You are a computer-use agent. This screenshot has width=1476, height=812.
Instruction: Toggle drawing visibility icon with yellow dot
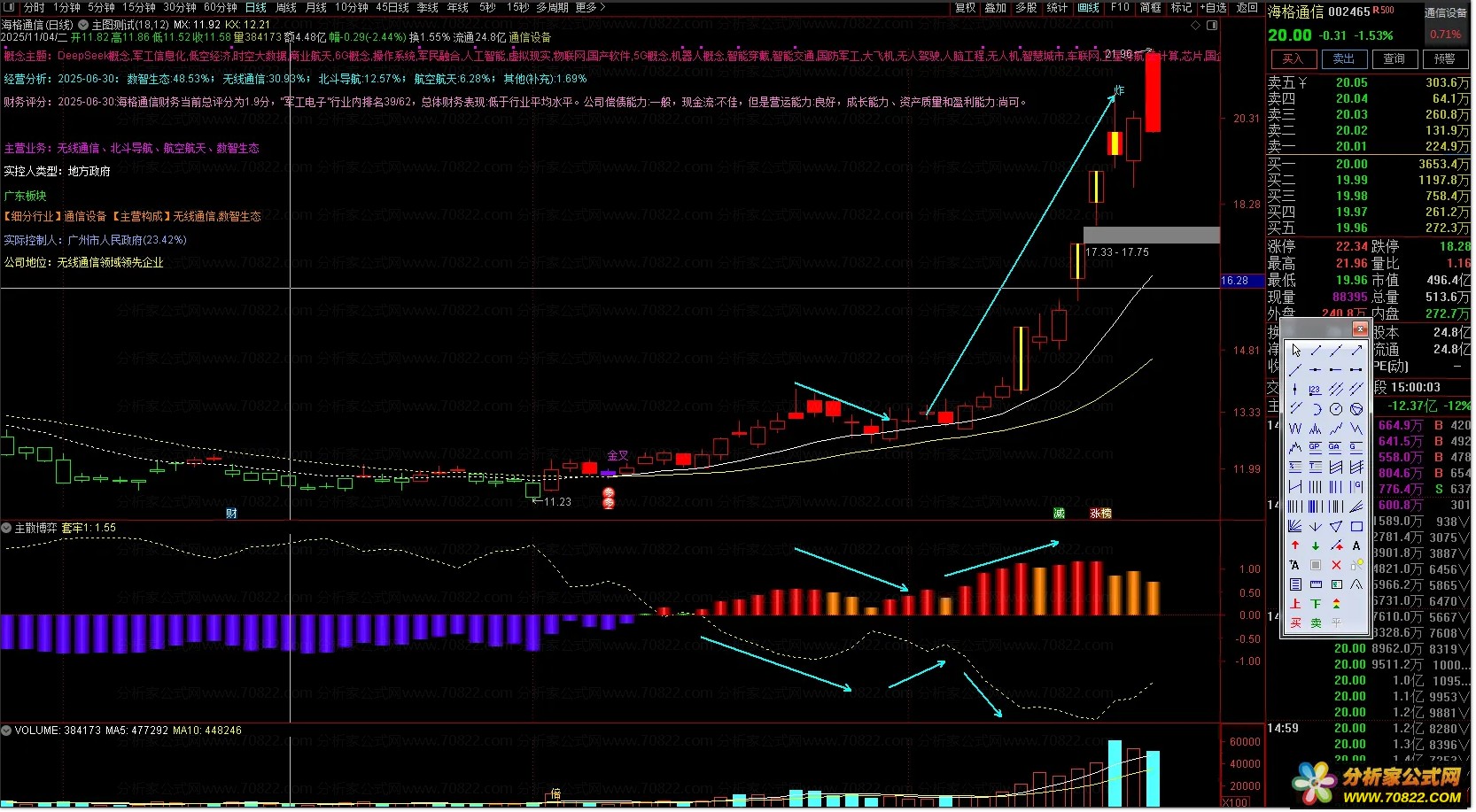click(1356, 565)
